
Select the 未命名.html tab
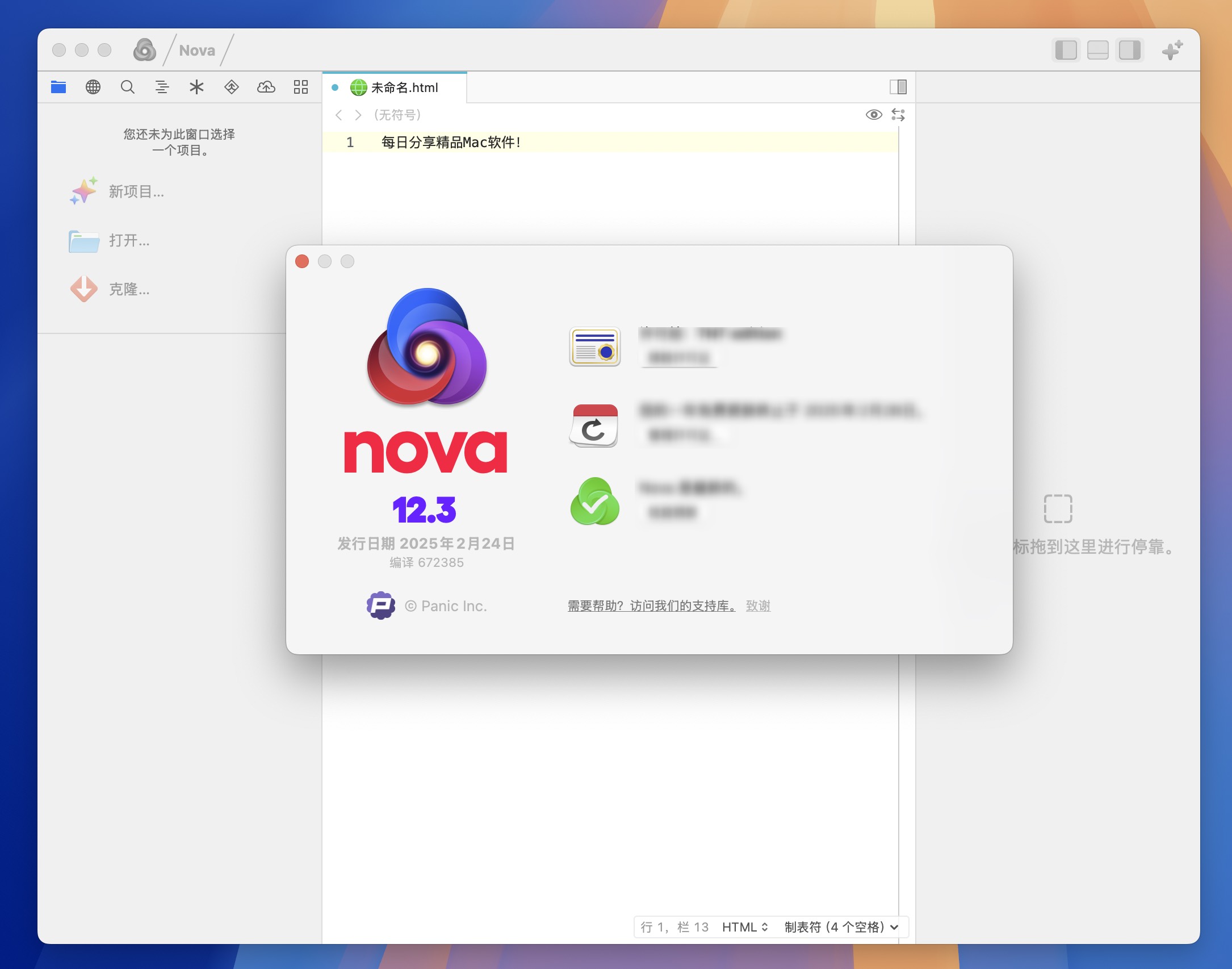tap(395, 87)
